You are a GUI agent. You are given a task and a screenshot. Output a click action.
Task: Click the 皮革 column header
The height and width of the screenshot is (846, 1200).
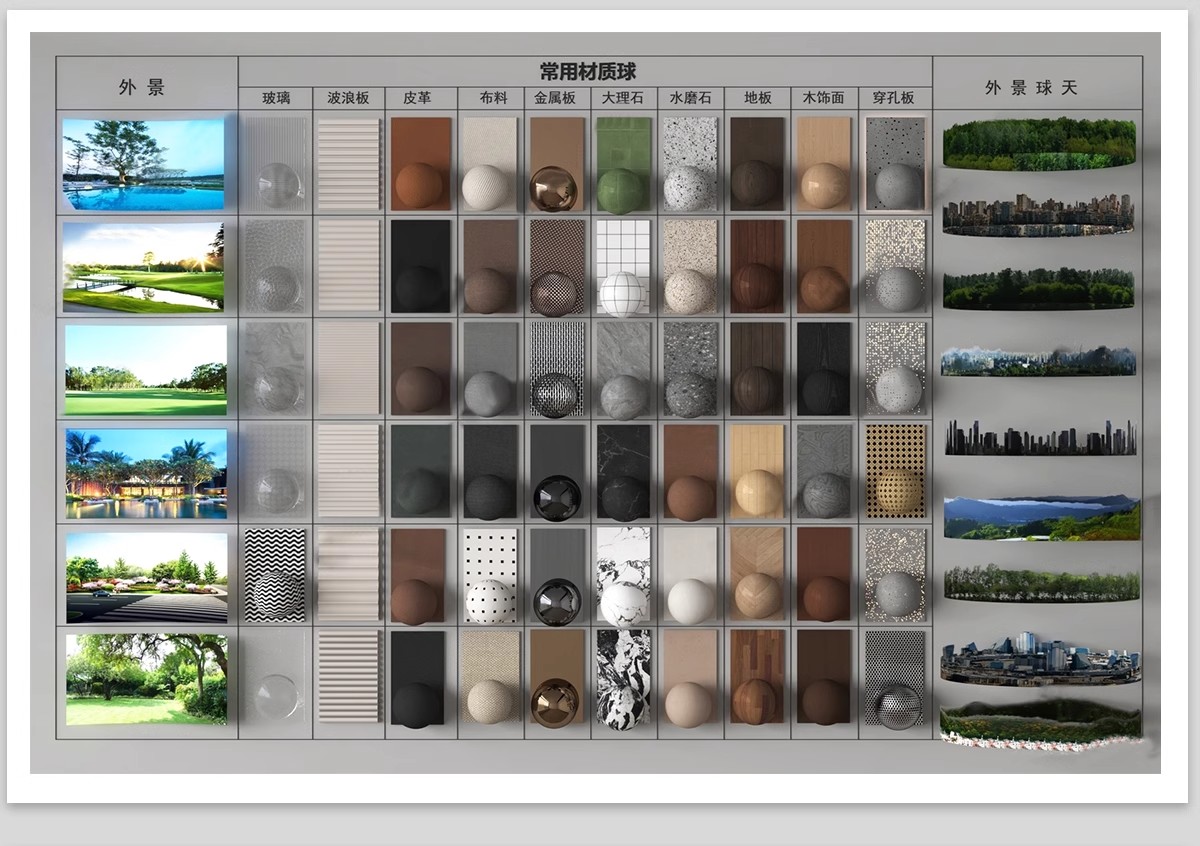[x=417, y=98]
